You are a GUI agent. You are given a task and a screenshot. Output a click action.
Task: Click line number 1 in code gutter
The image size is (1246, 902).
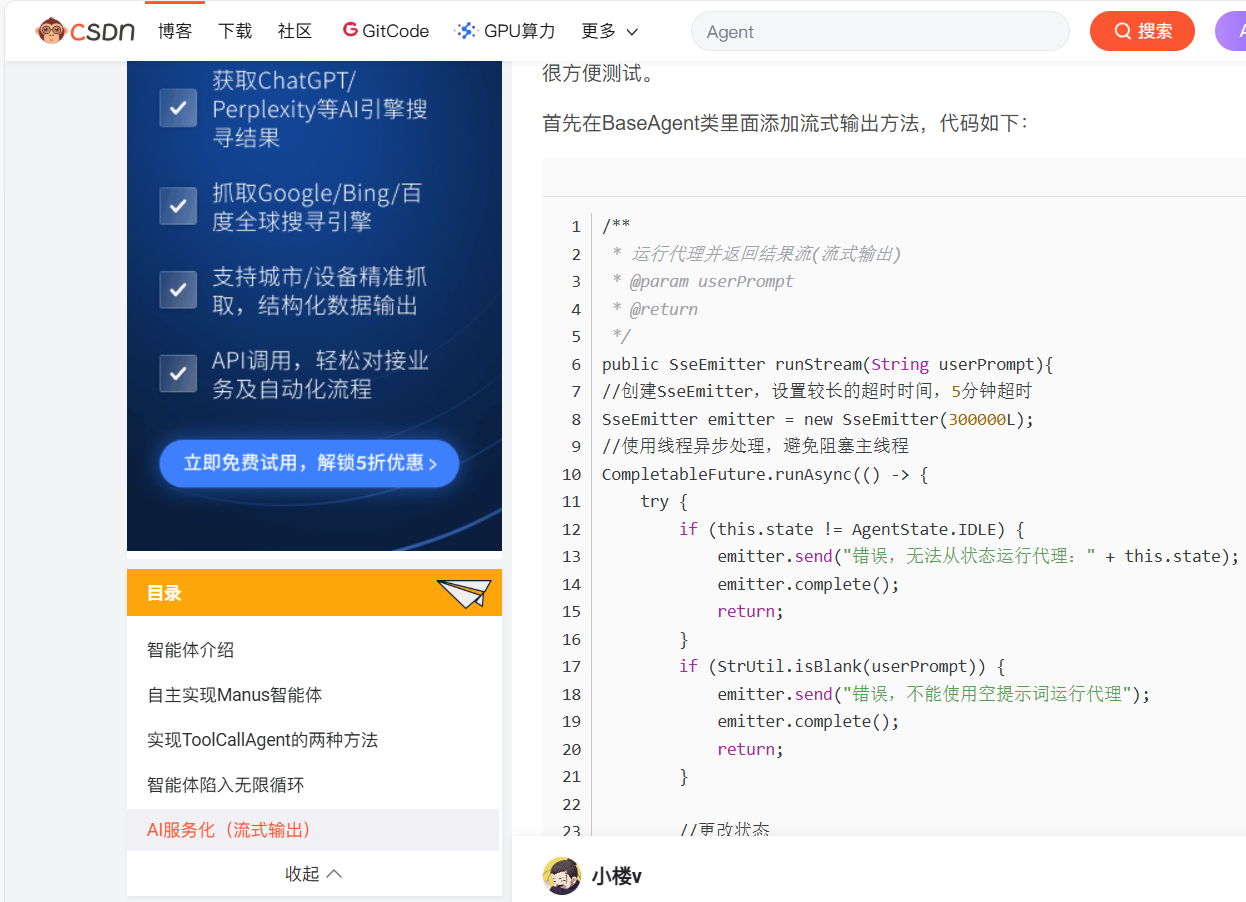pyautogui.click(x=576, y=227)
